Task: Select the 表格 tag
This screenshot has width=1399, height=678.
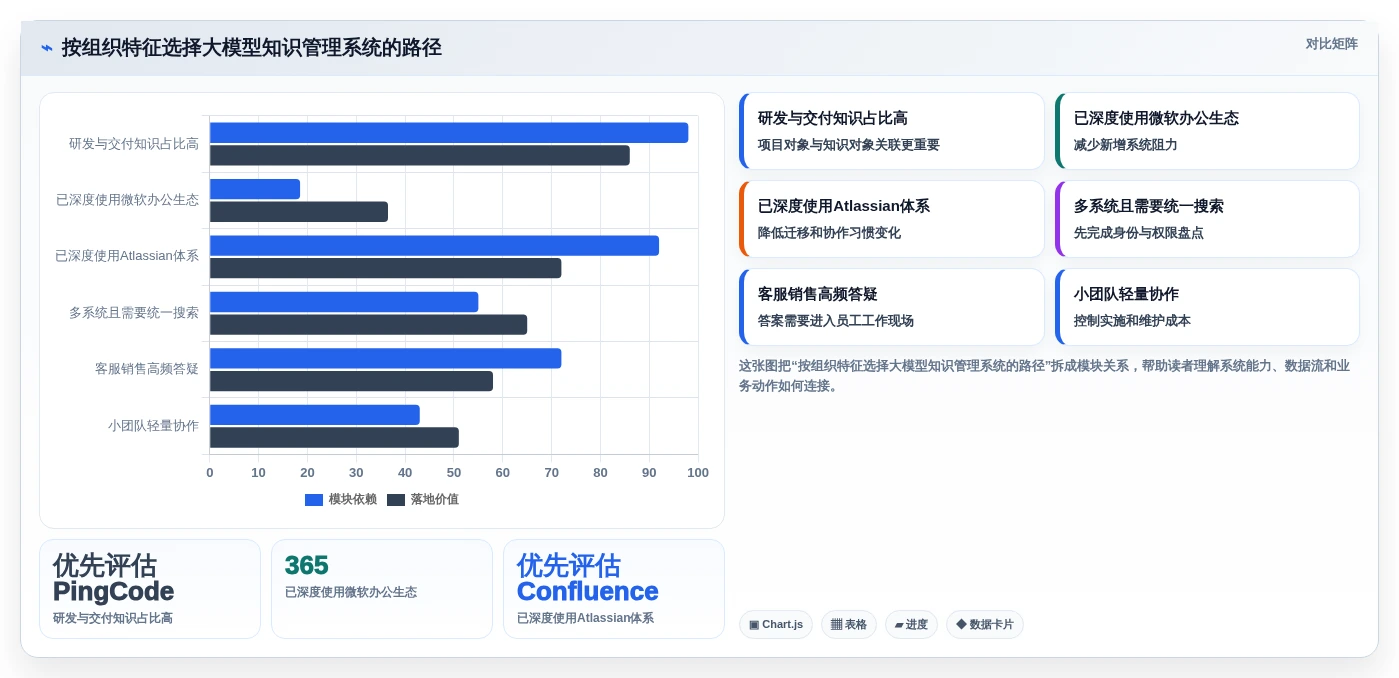Action: coord(849,625)
